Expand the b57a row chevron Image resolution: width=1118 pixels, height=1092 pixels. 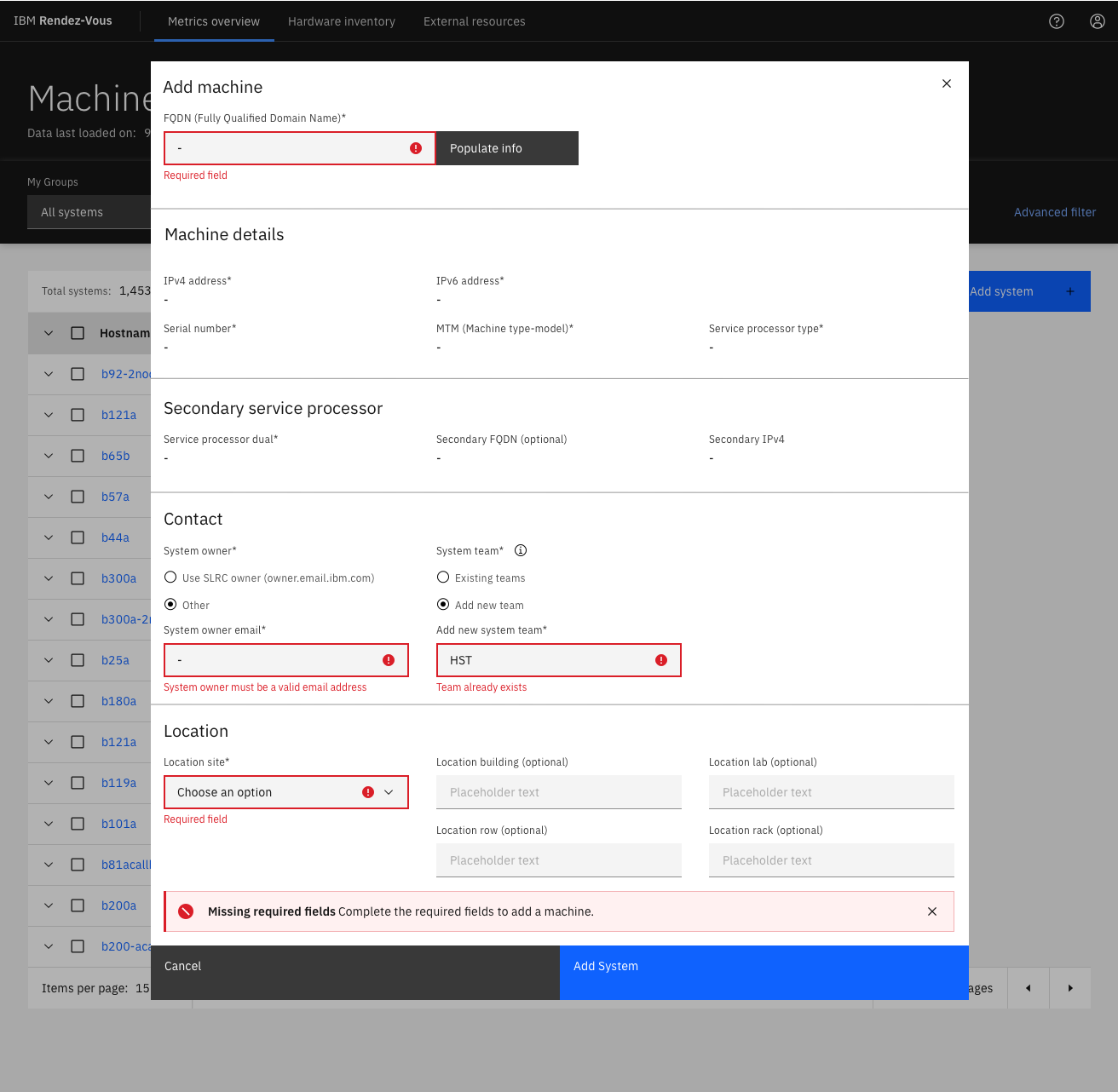pos(49,497)
